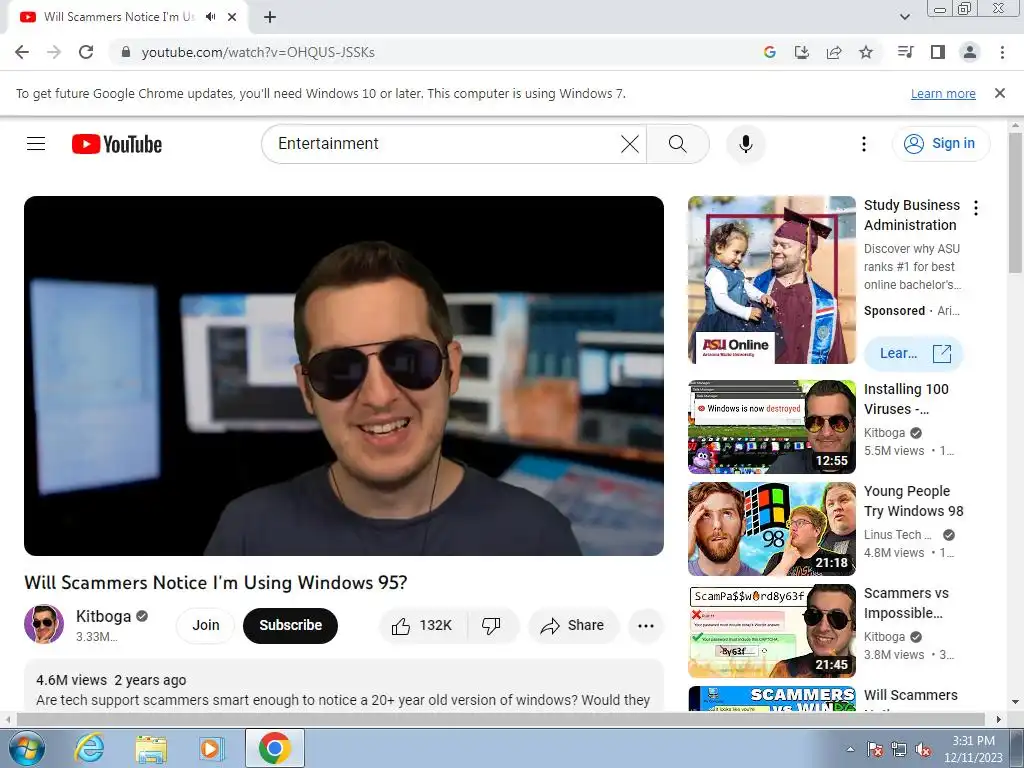Go forward with the browser forward arrow
Screen dimensions: 1024x768
click(x=54, y=52)
